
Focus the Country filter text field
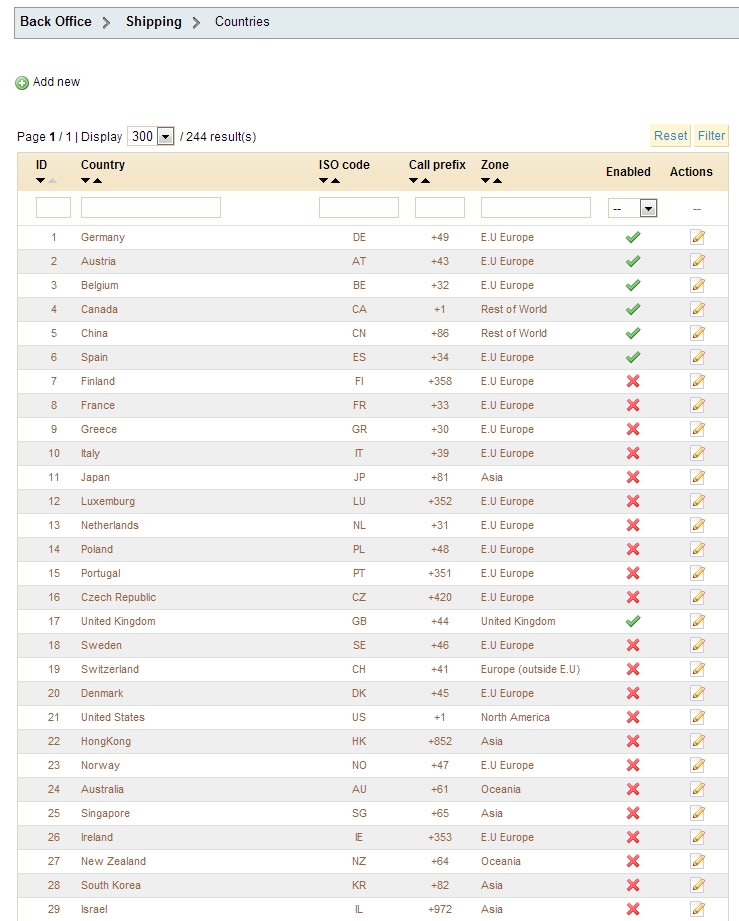pos(151,207)
